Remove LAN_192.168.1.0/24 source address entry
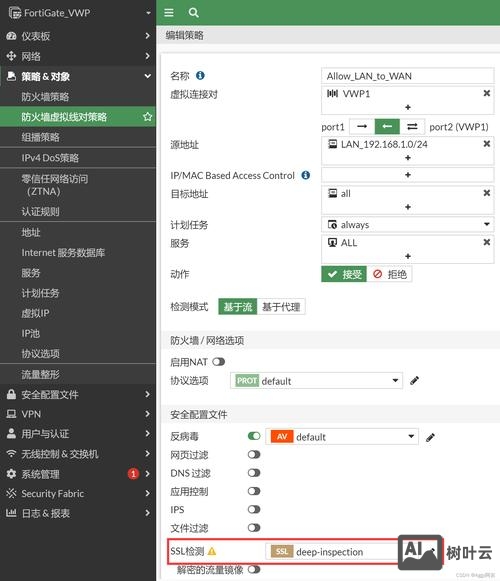 tap(487, 144)
